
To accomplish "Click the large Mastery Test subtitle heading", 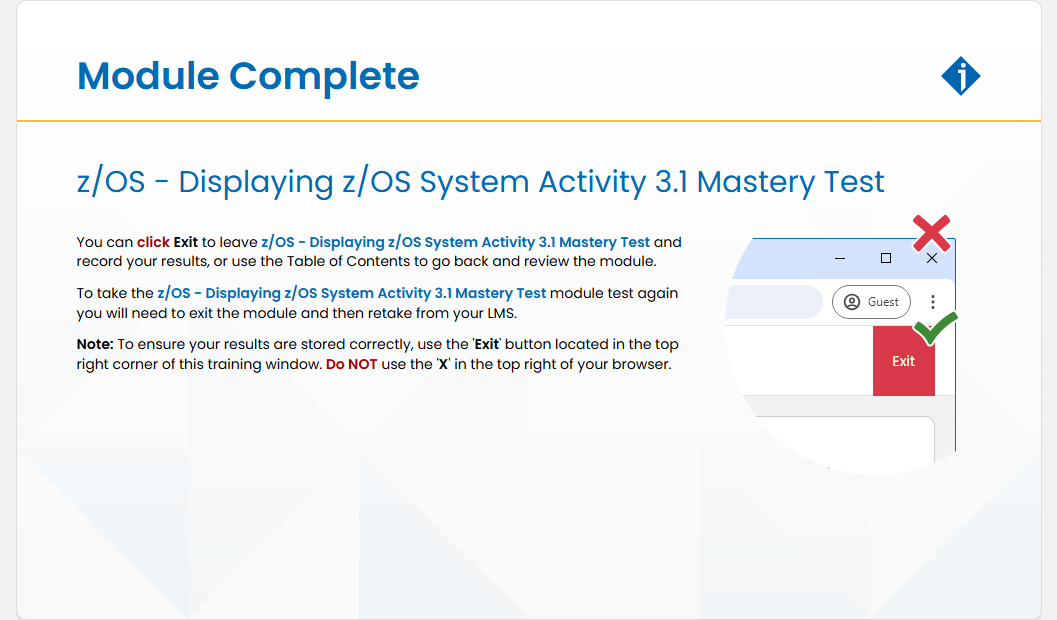I will point(480,182).
